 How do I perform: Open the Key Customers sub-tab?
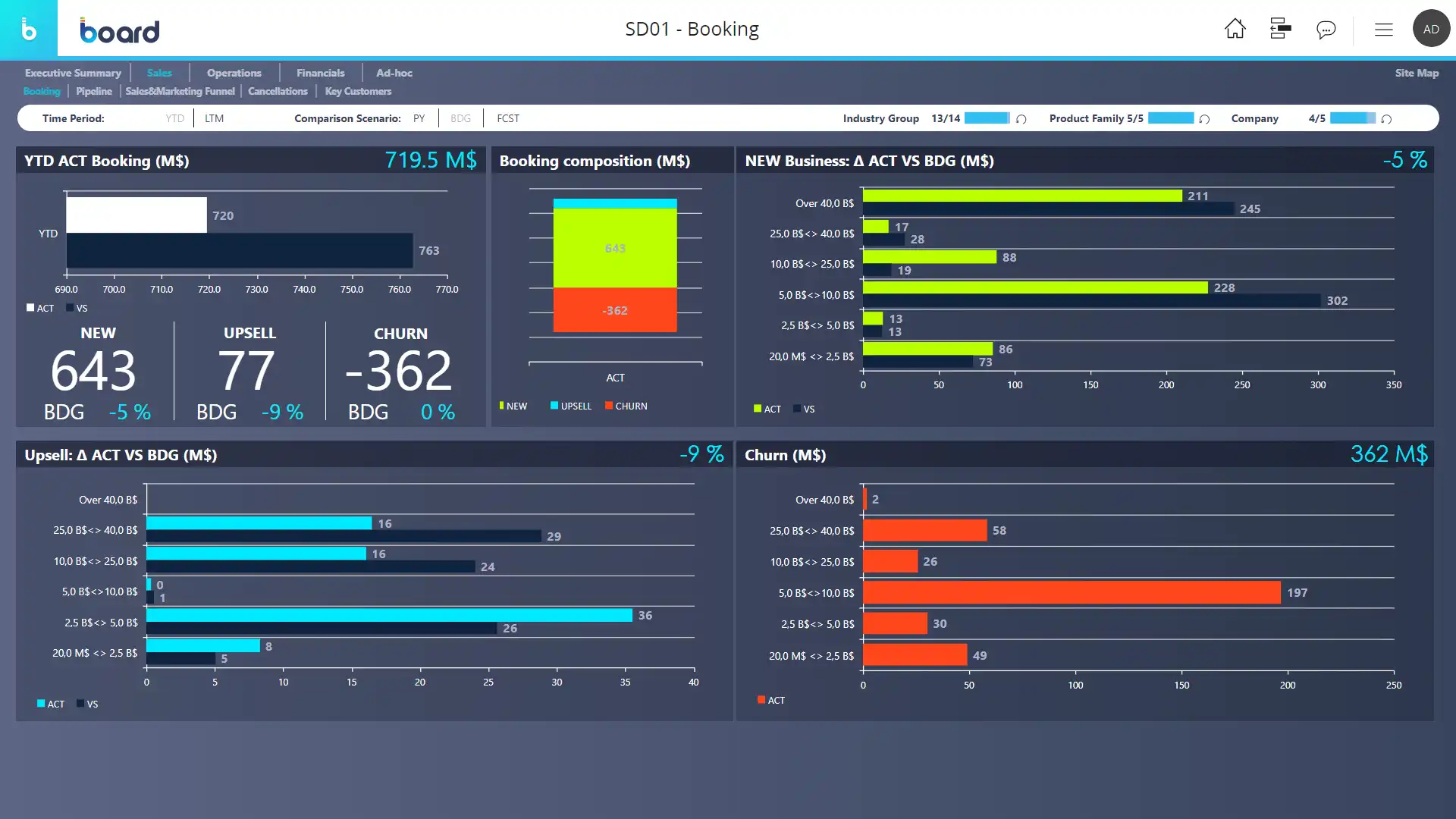(x=358, y=91)
